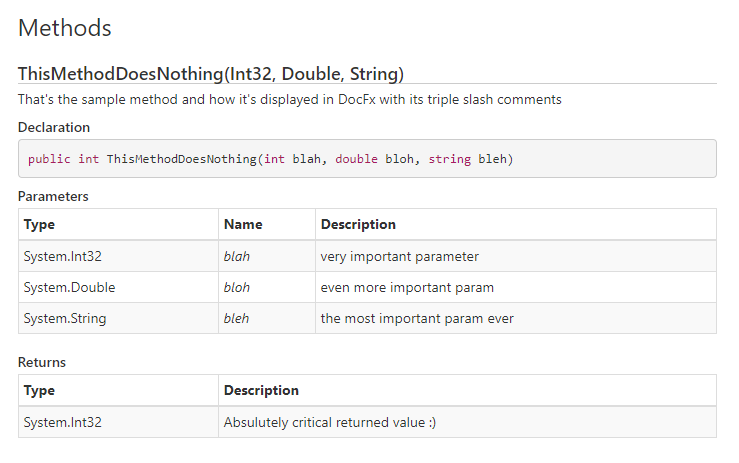Viewport: 739px width, 463px height.
Task: Click the Declaration subheading
Action: (x=54, y=127)
